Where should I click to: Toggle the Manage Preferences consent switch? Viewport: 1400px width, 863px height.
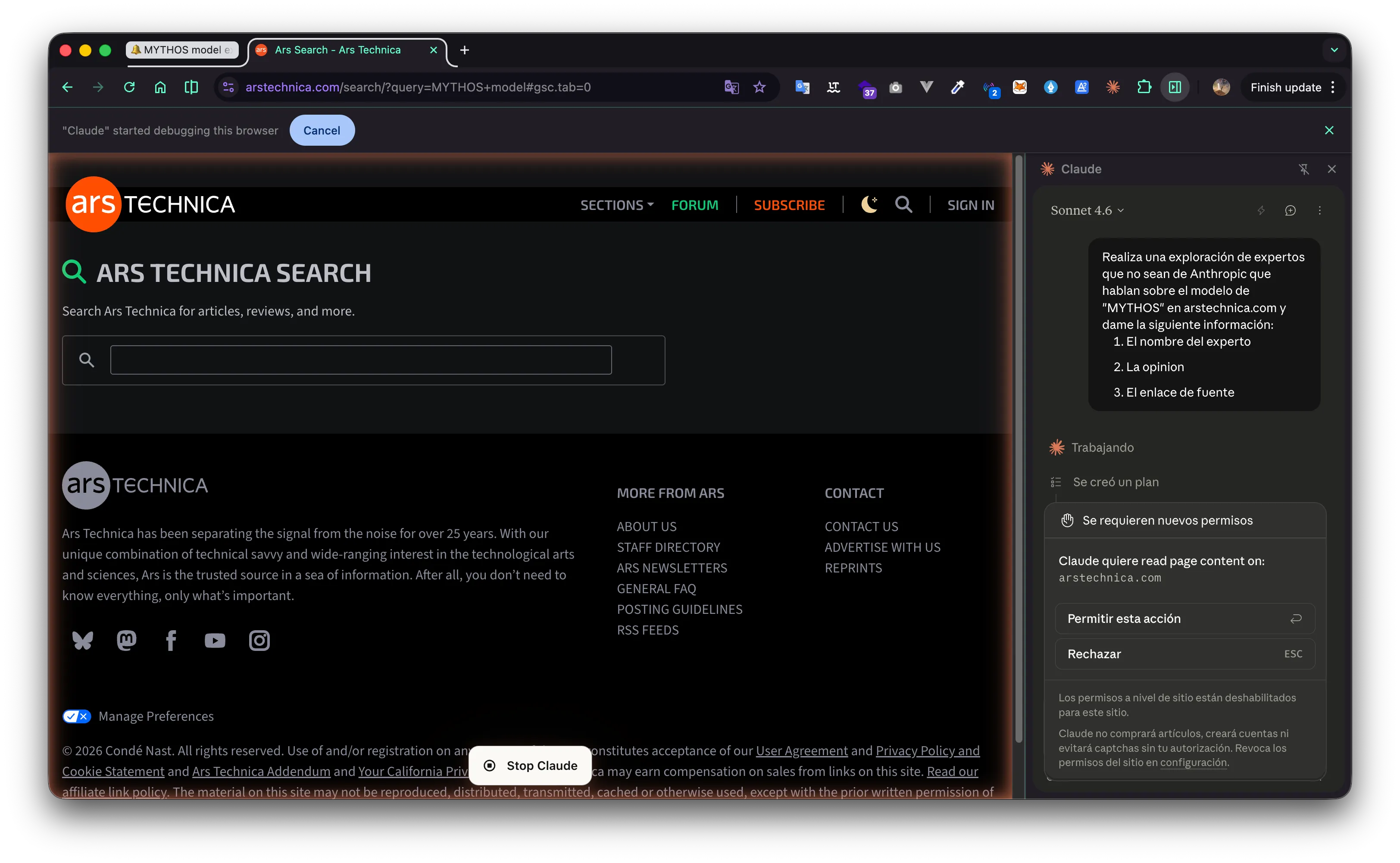76,716
